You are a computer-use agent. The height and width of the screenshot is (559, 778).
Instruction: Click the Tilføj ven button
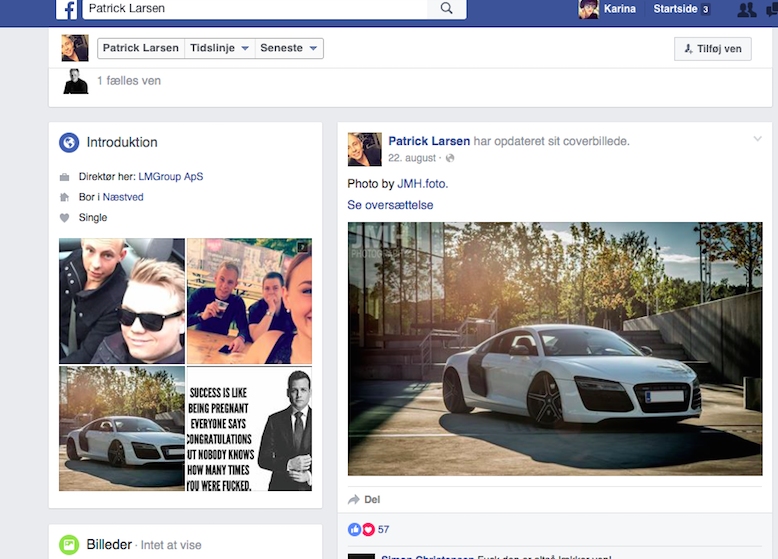713,49
